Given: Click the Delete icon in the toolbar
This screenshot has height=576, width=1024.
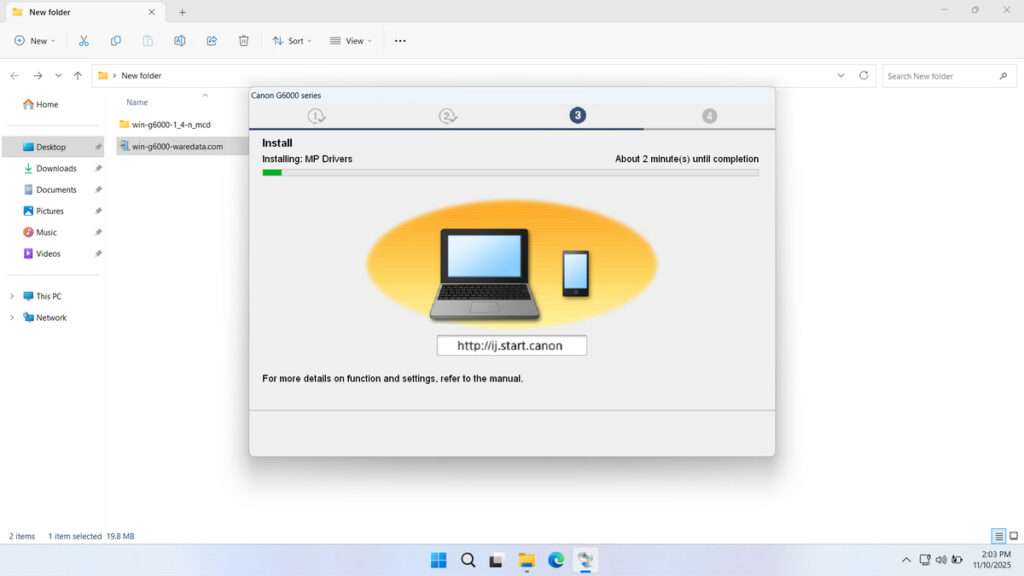Looking at the screenshot, I should click(x=243, y=40).
